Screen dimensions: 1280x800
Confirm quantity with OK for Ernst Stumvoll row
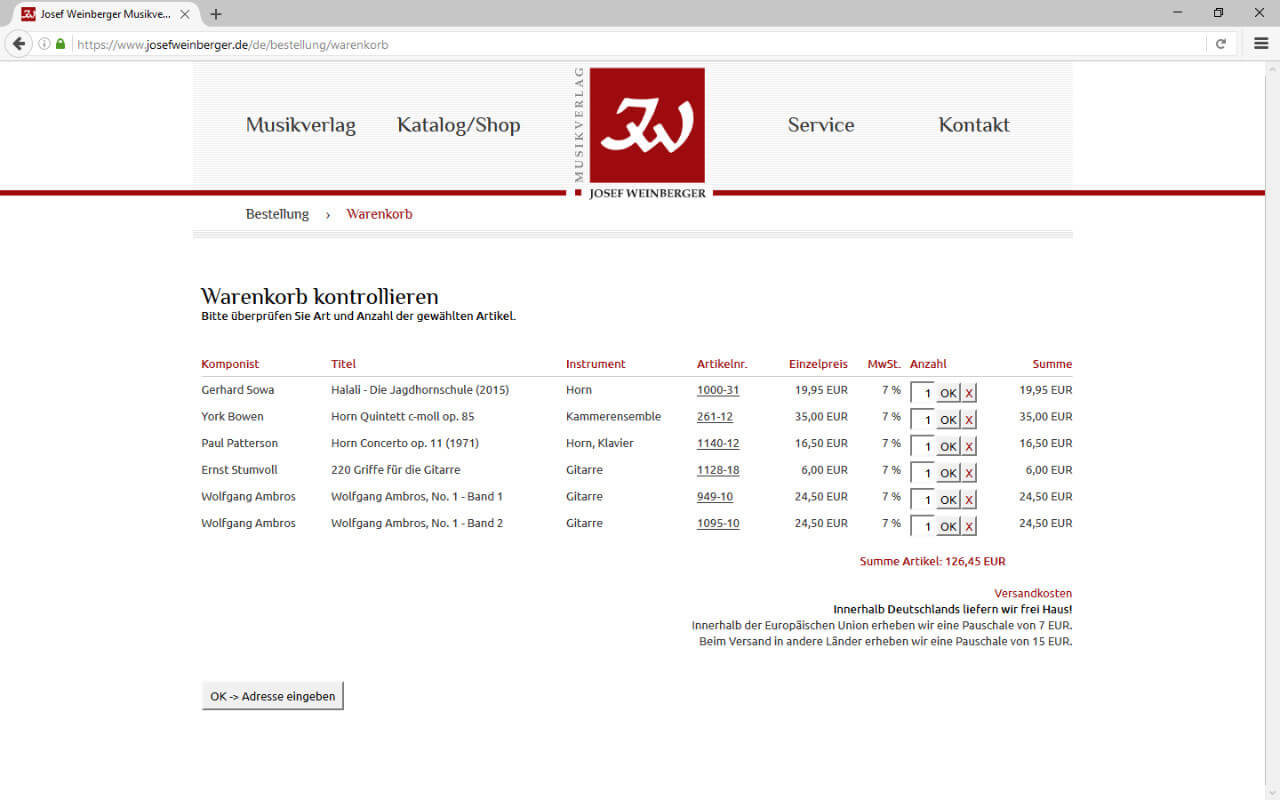click(948, 473)
